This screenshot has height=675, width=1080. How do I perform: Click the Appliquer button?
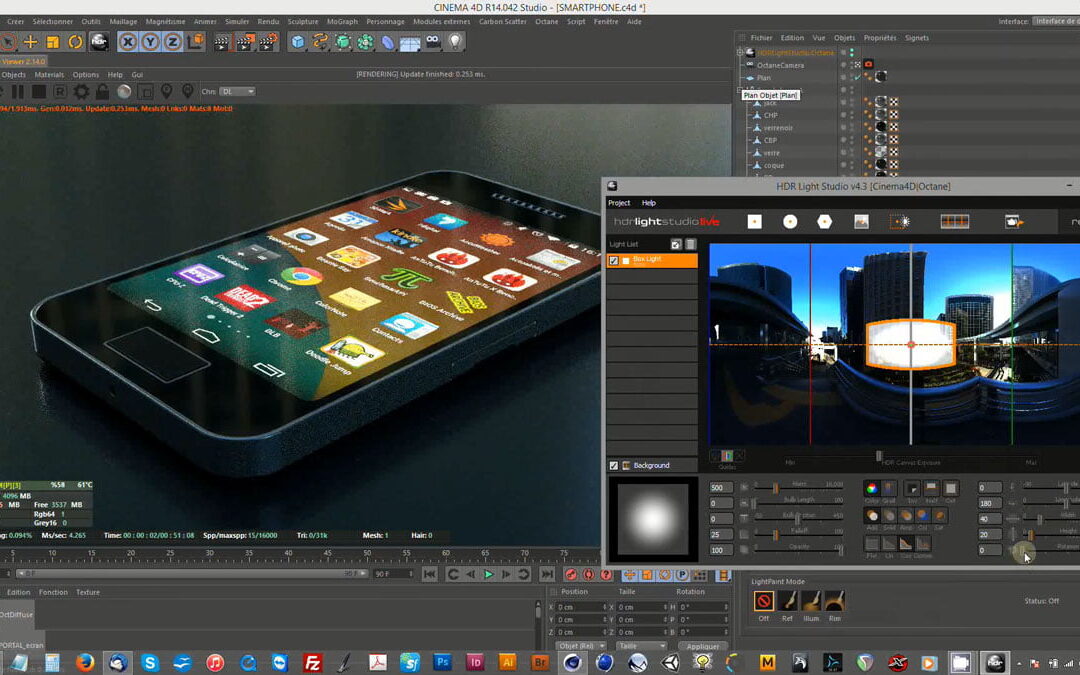[x=705, y=646]
